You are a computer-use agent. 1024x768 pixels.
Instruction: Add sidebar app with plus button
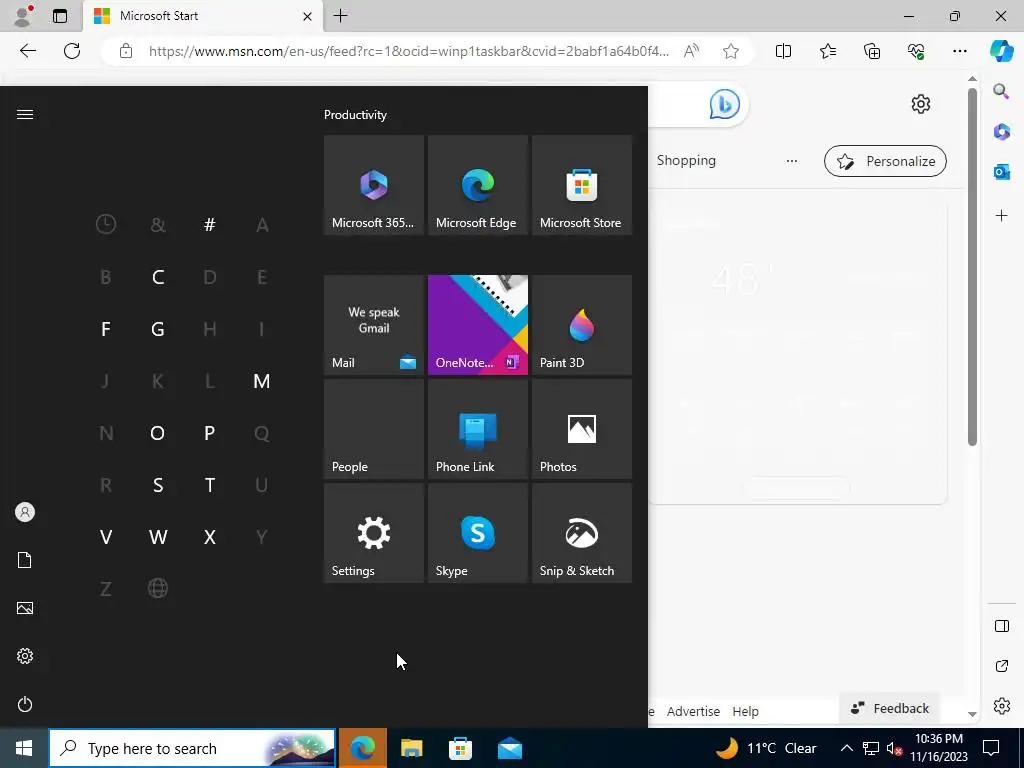coord(1001,216)
